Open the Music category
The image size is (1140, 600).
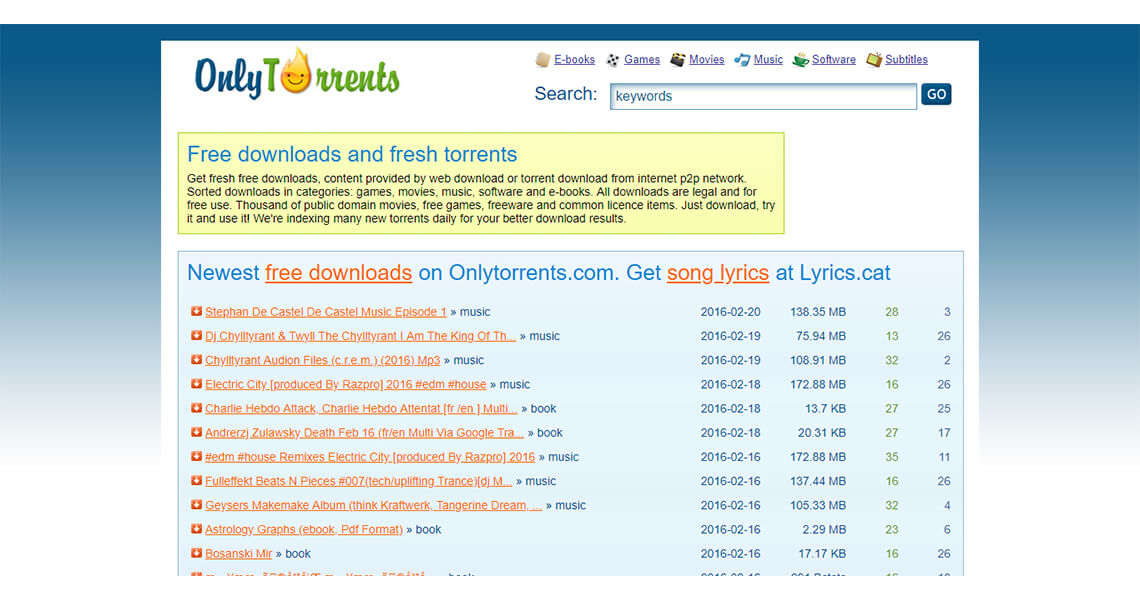click(768, 60)
